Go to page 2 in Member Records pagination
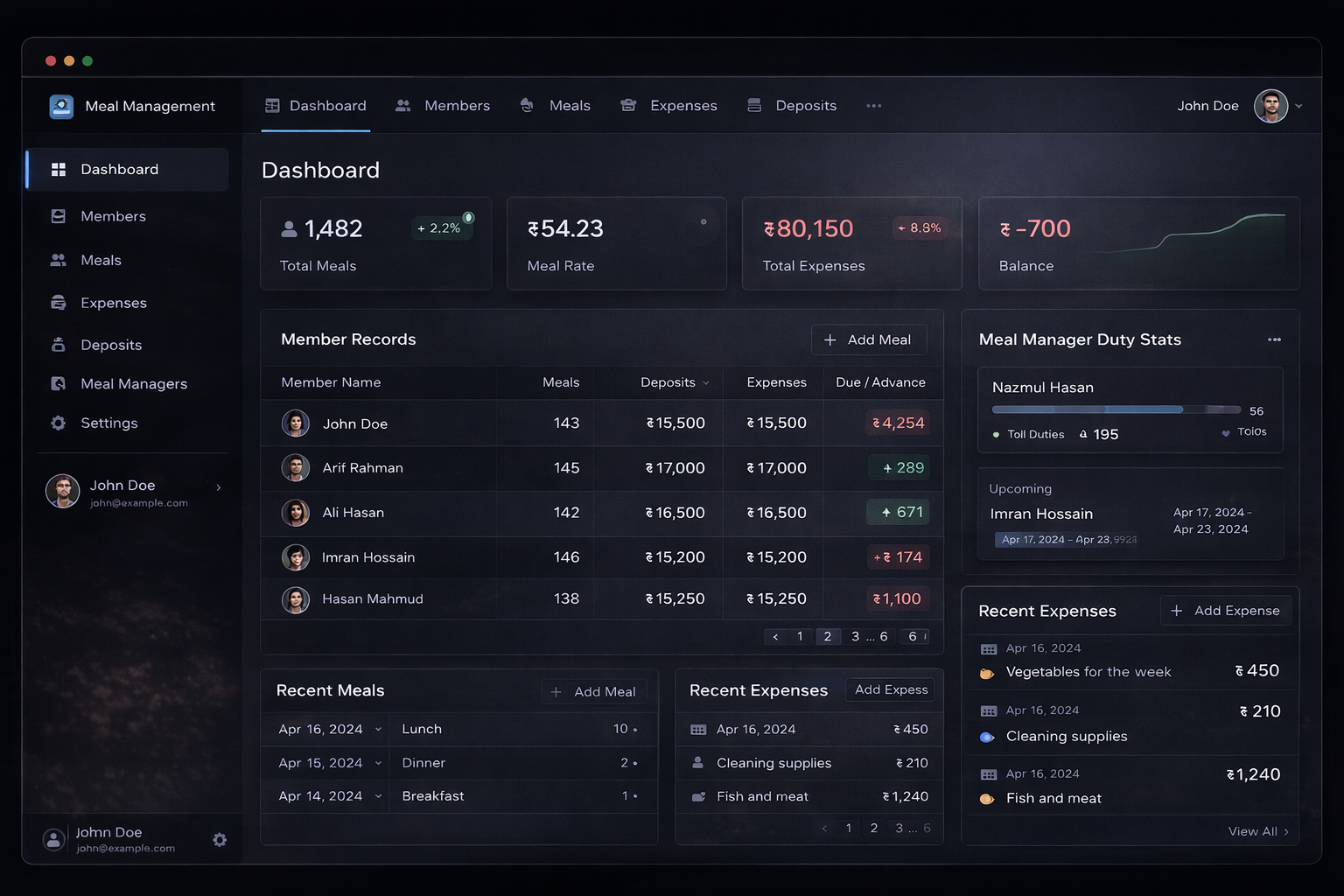The width and height of the screenshot is (1344, 896). 828,636
